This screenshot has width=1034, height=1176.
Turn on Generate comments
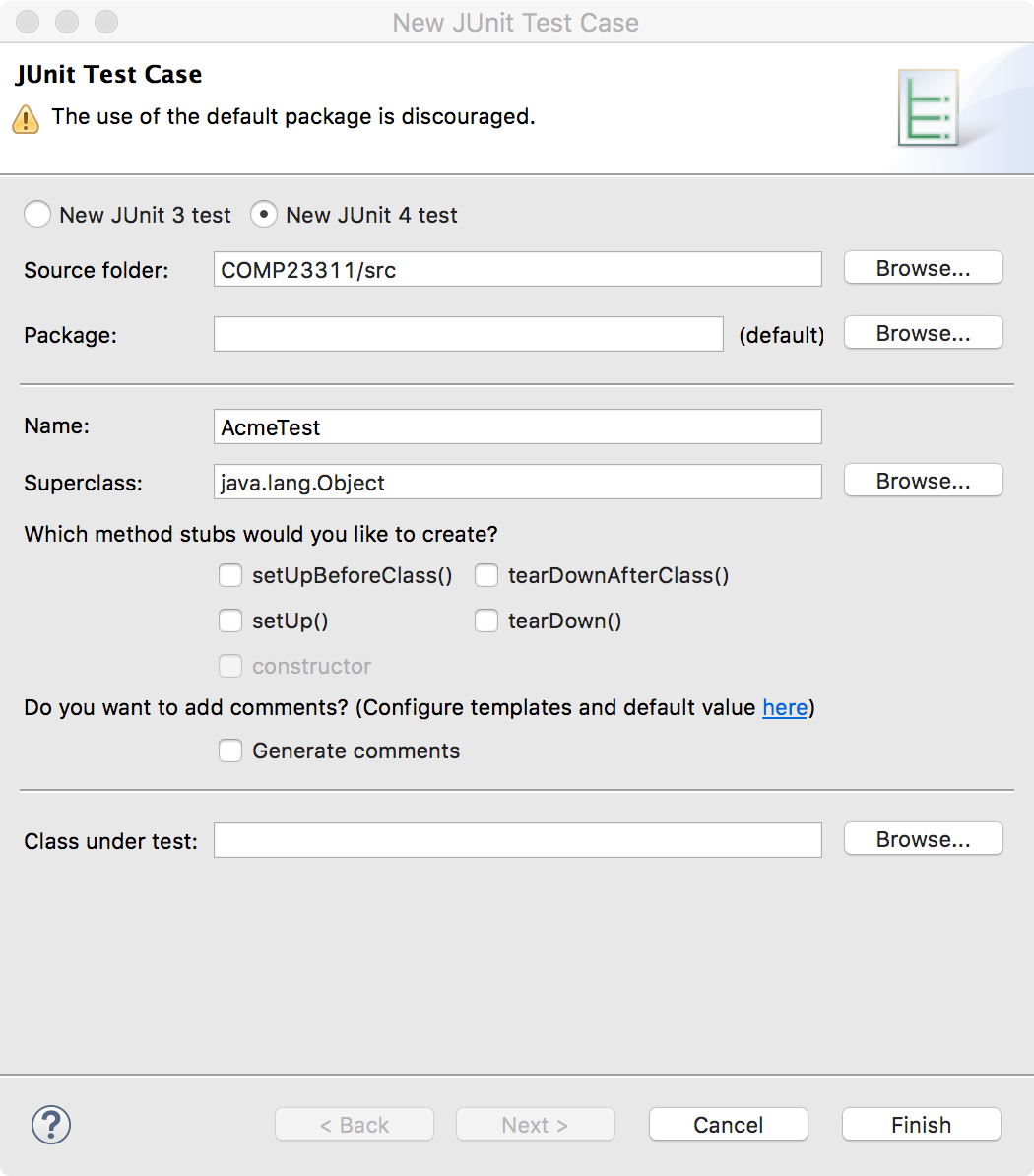pos(230,751)
